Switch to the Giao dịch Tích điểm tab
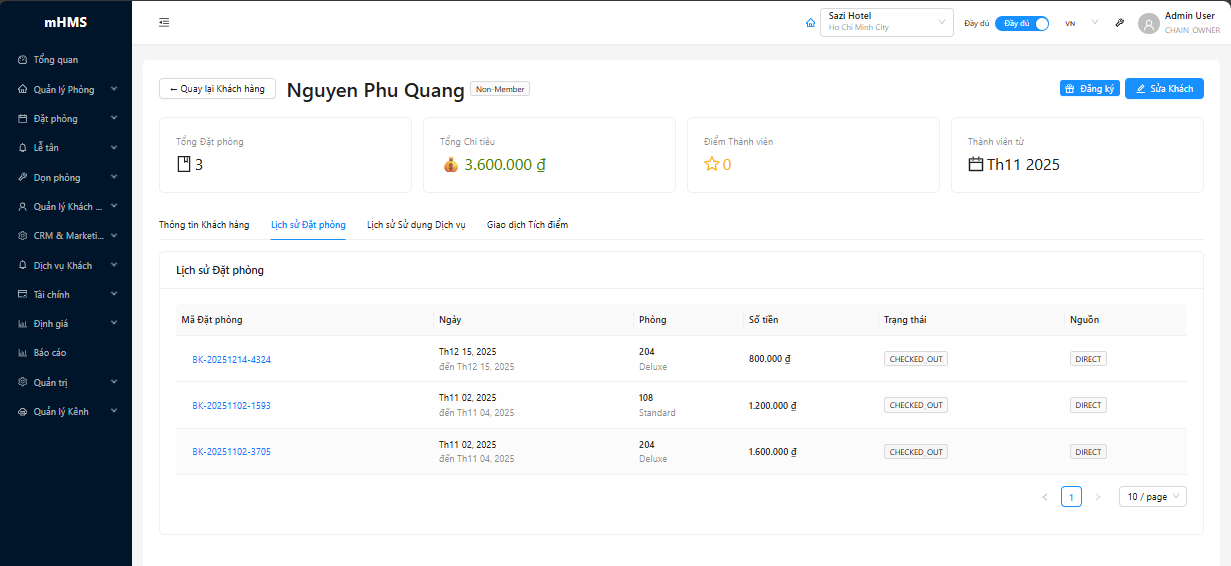This screenshot has width=1231, height=566. (x=527, y=225)
